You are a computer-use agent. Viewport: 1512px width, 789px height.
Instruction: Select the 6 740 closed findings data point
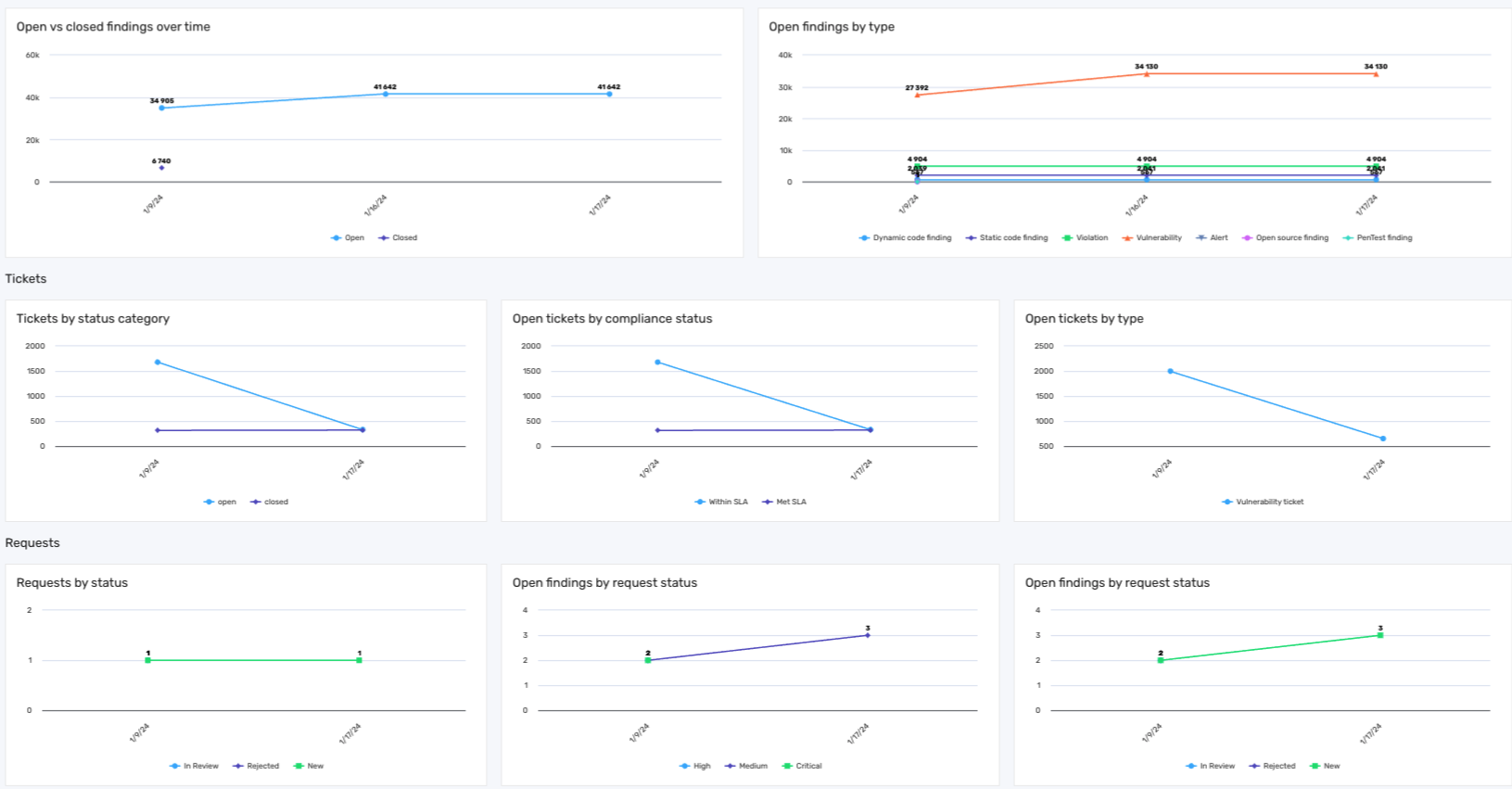pos(161,168)
